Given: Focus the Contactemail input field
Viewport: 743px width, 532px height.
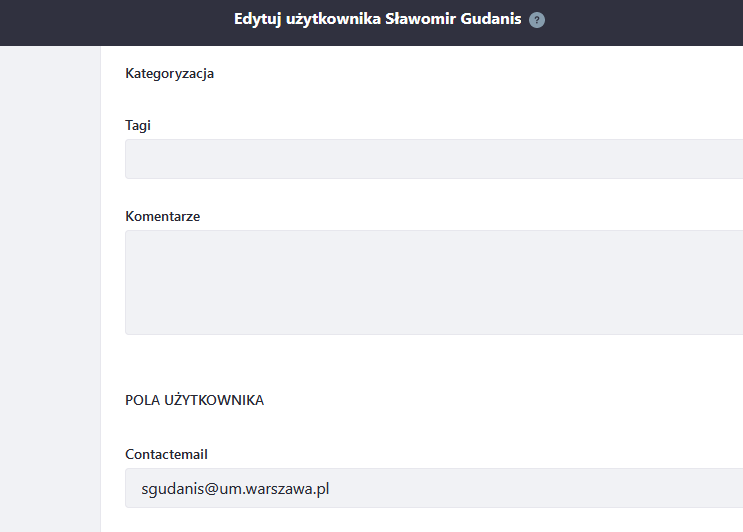Looking at the screenshot, I should pos(433,488).
